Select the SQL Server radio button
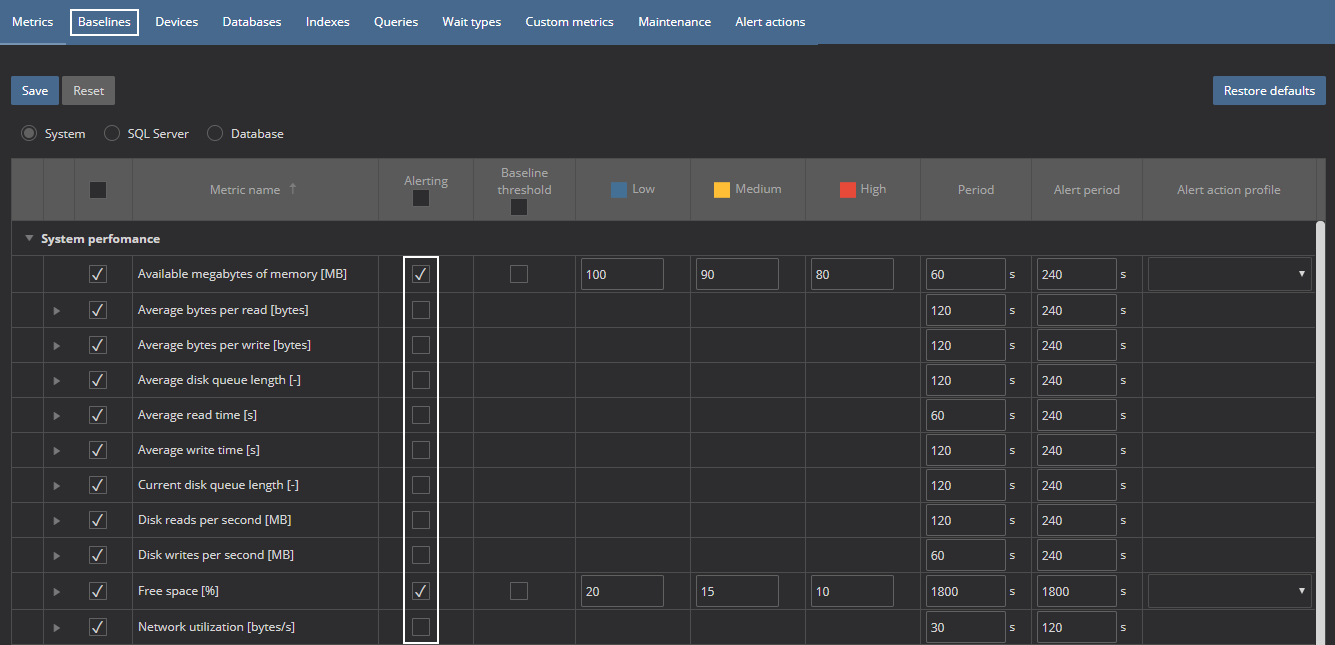 [x=112, y=134]
